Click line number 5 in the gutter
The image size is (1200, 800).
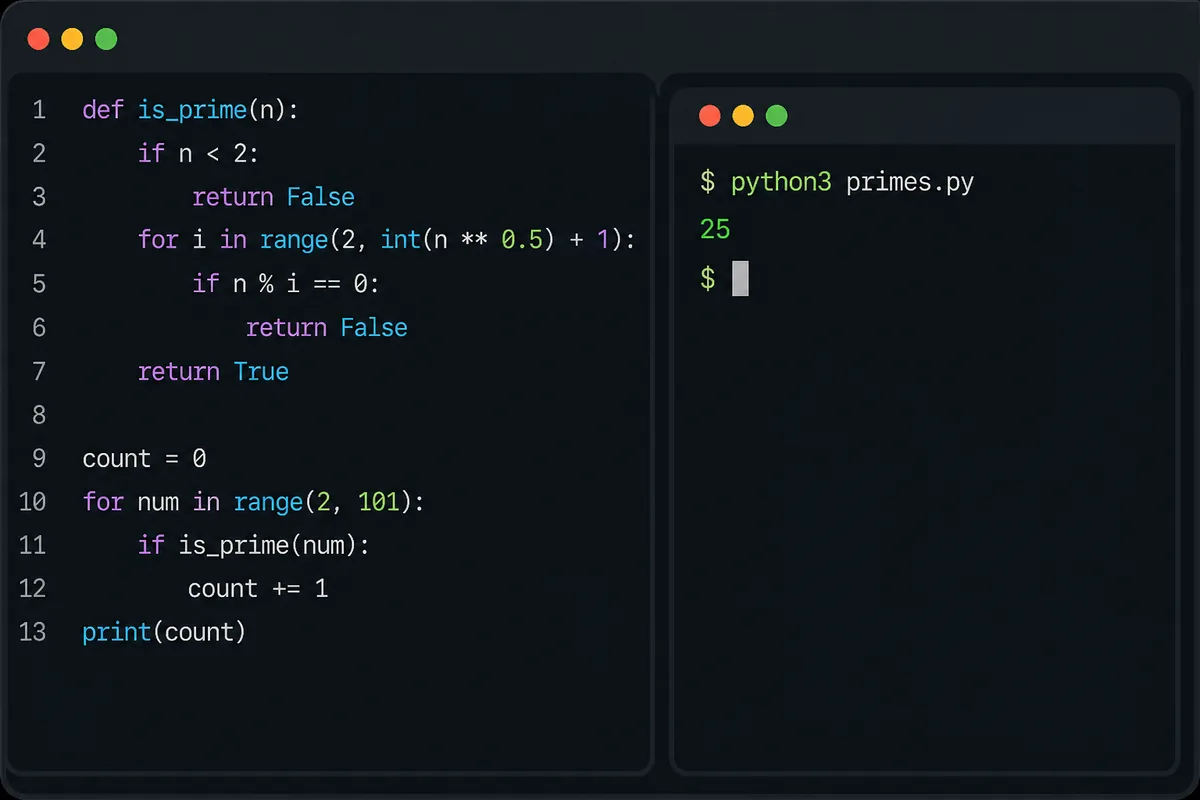[x=39, y=284]
